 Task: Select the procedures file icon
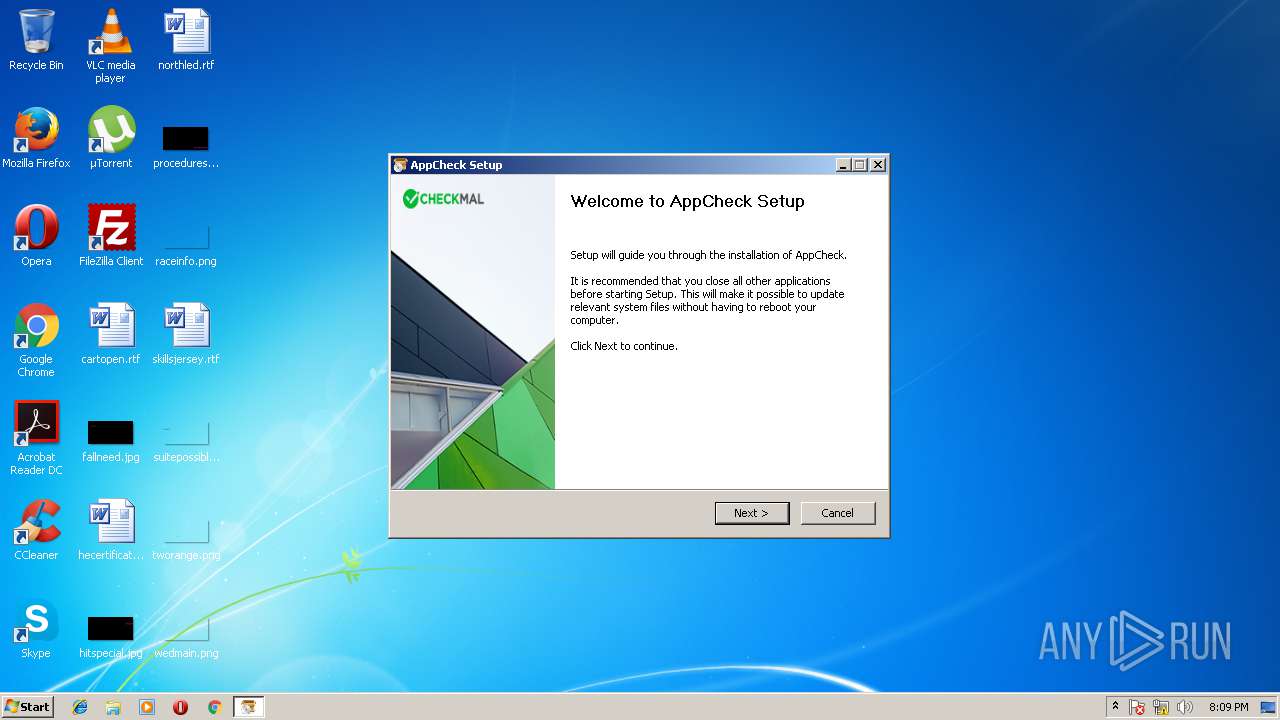pyautogui.click(x=186, y=146)
